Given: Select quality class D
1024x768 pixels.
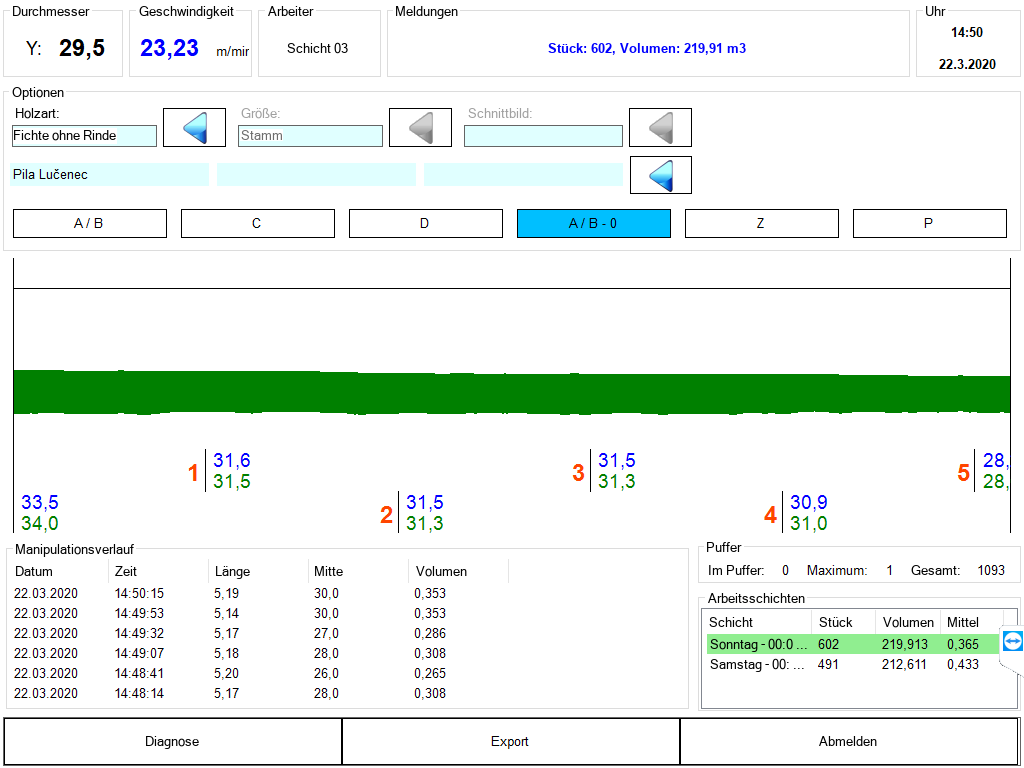Looking at the screenshot, I should point(426,223).
